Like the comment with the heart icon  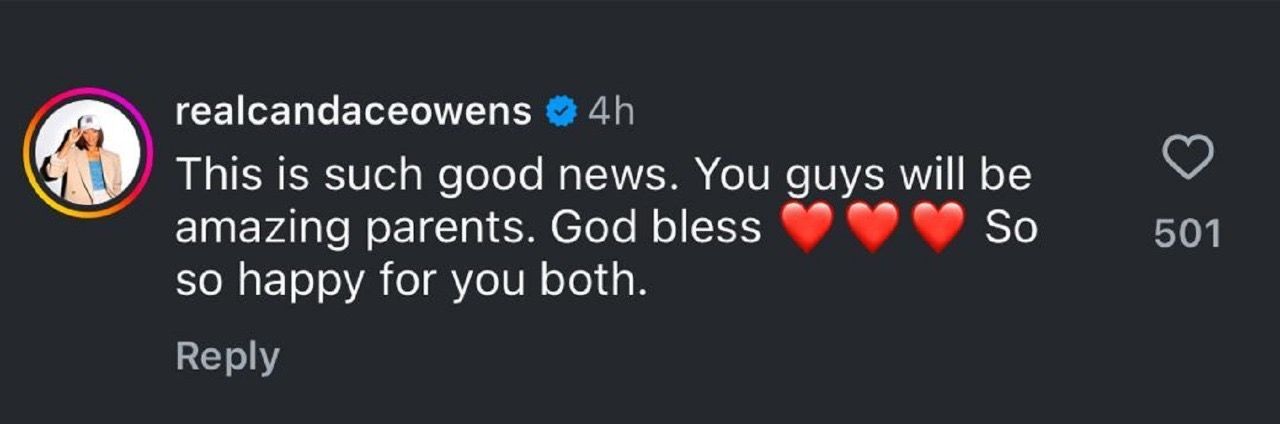tap(1187, 159)
